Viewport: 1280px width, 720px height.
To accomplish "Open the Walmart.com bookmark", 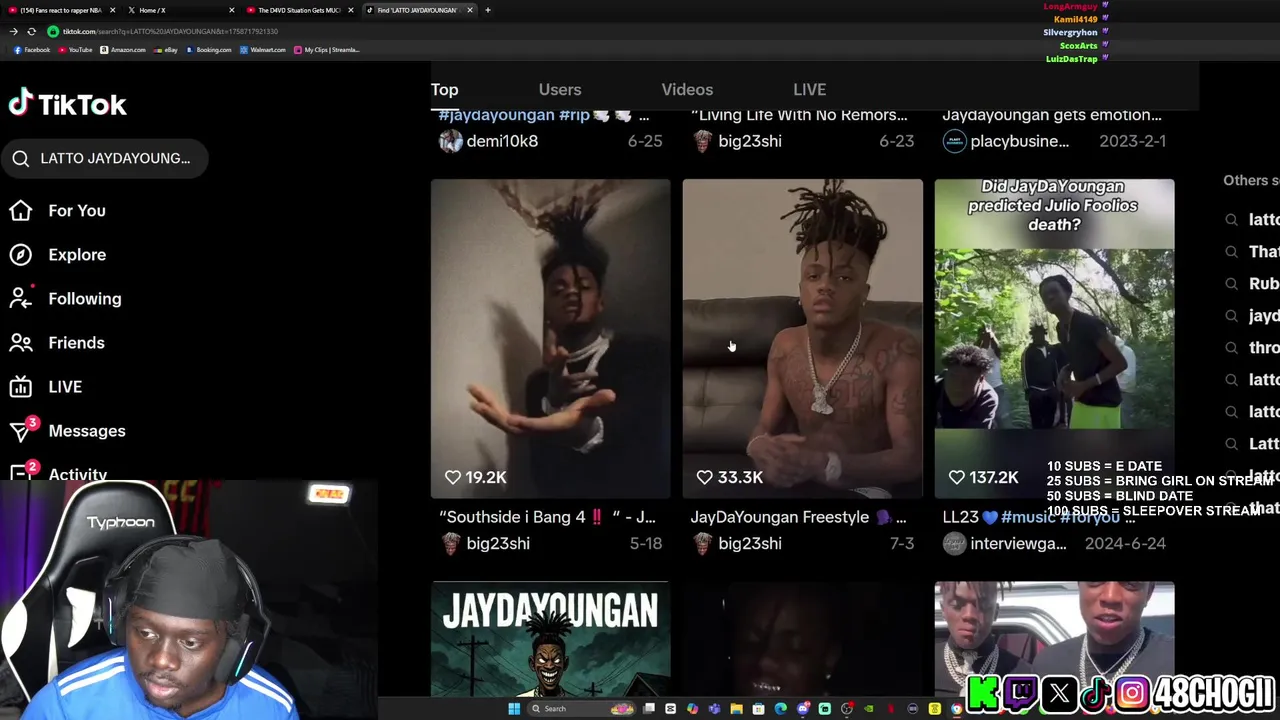I will tap(263, 50).
